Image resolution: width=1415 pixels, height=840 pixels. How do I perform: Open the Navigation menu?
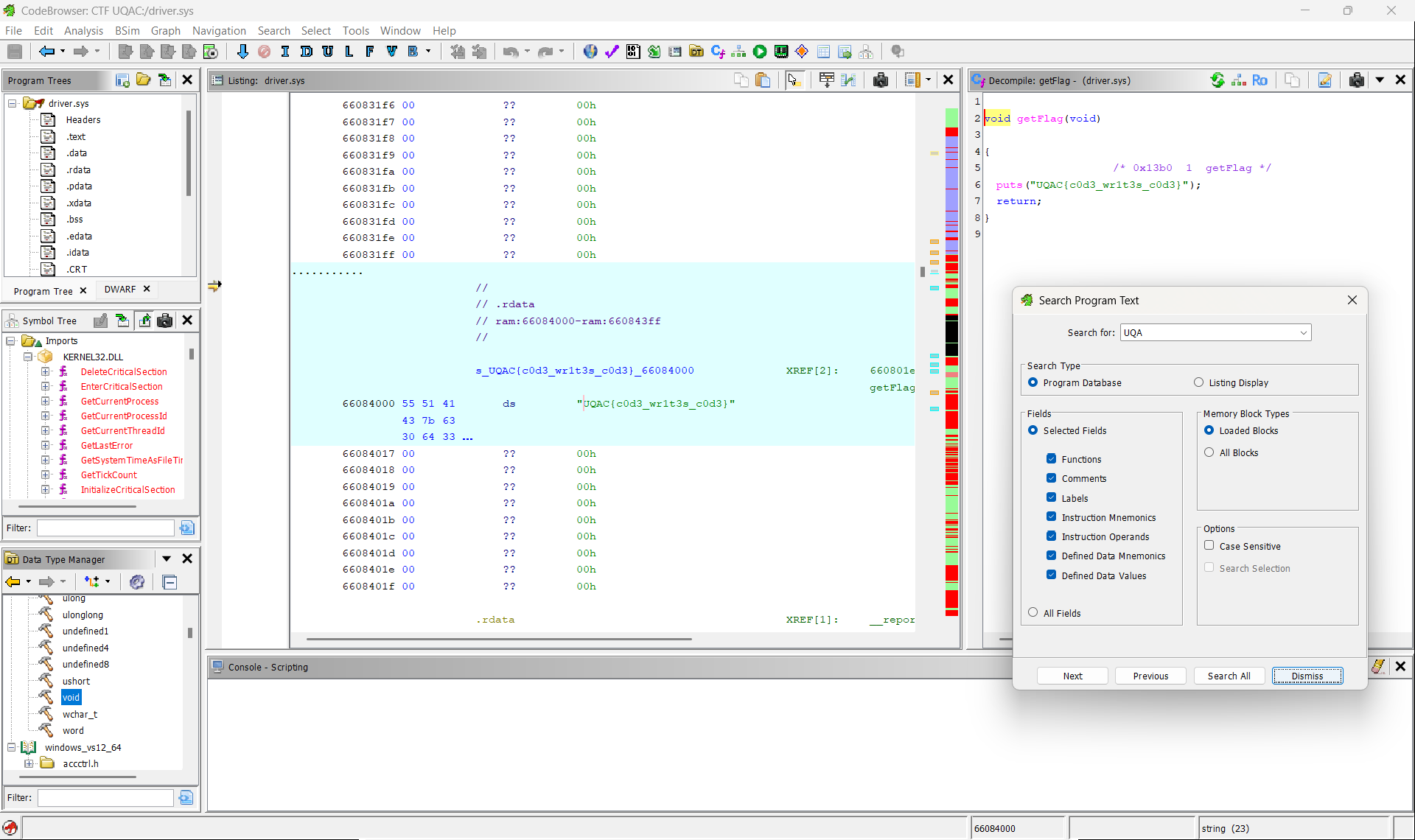(x=219, y=30)
